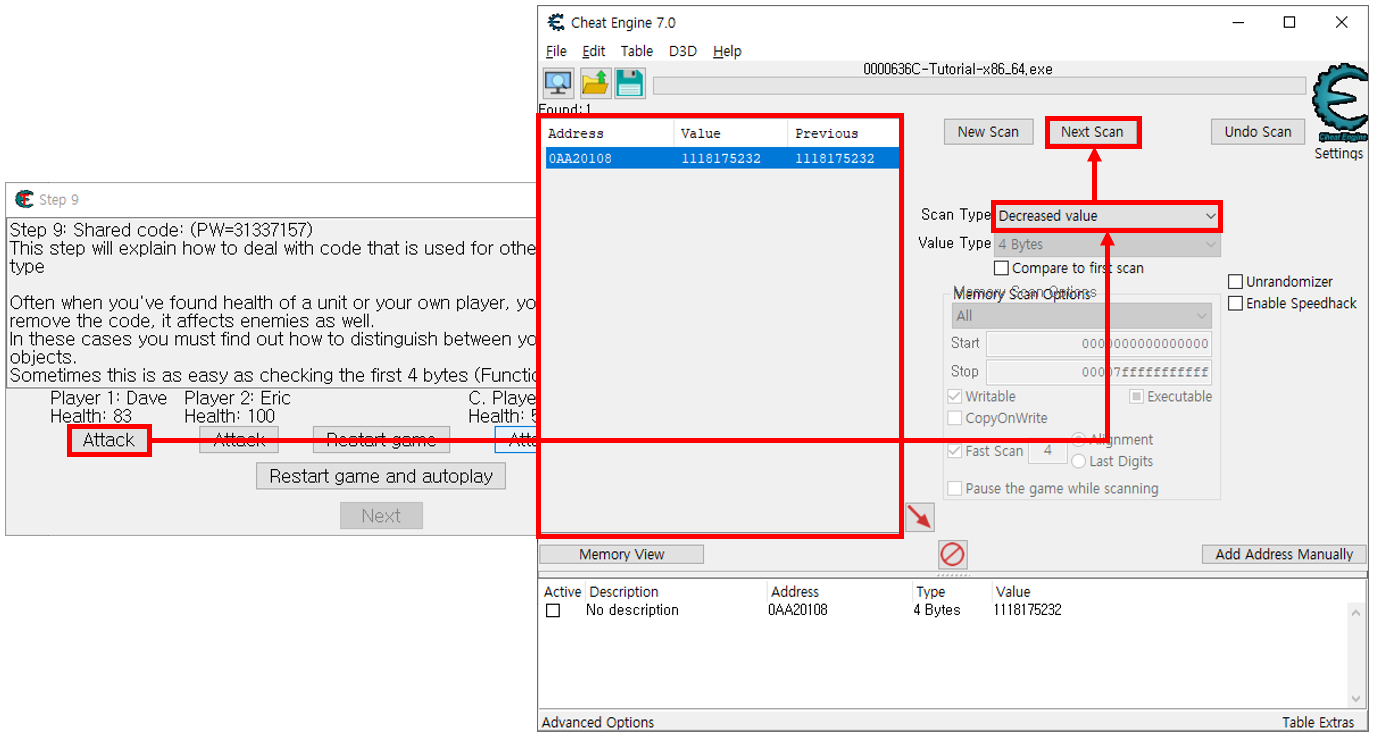Click the Start address input field
The image size is (1375, 739).
tap(1099, 344)
